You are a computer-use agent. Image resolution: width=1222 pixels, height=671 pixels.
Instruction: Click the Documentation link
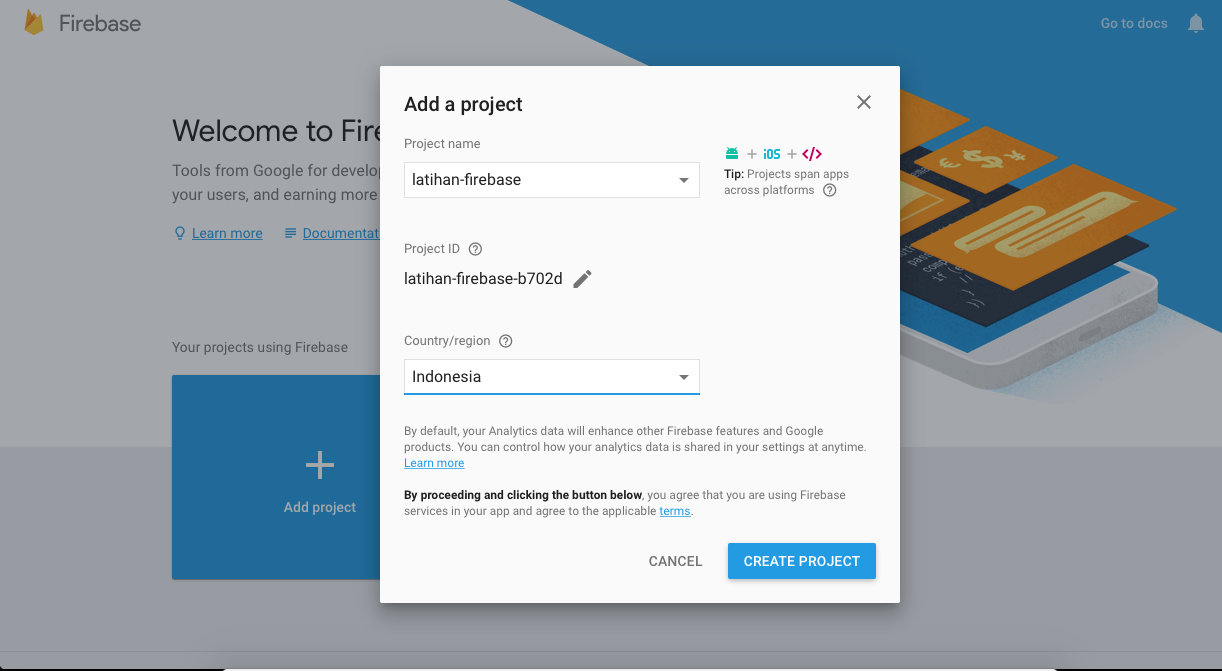click(340, 232)
